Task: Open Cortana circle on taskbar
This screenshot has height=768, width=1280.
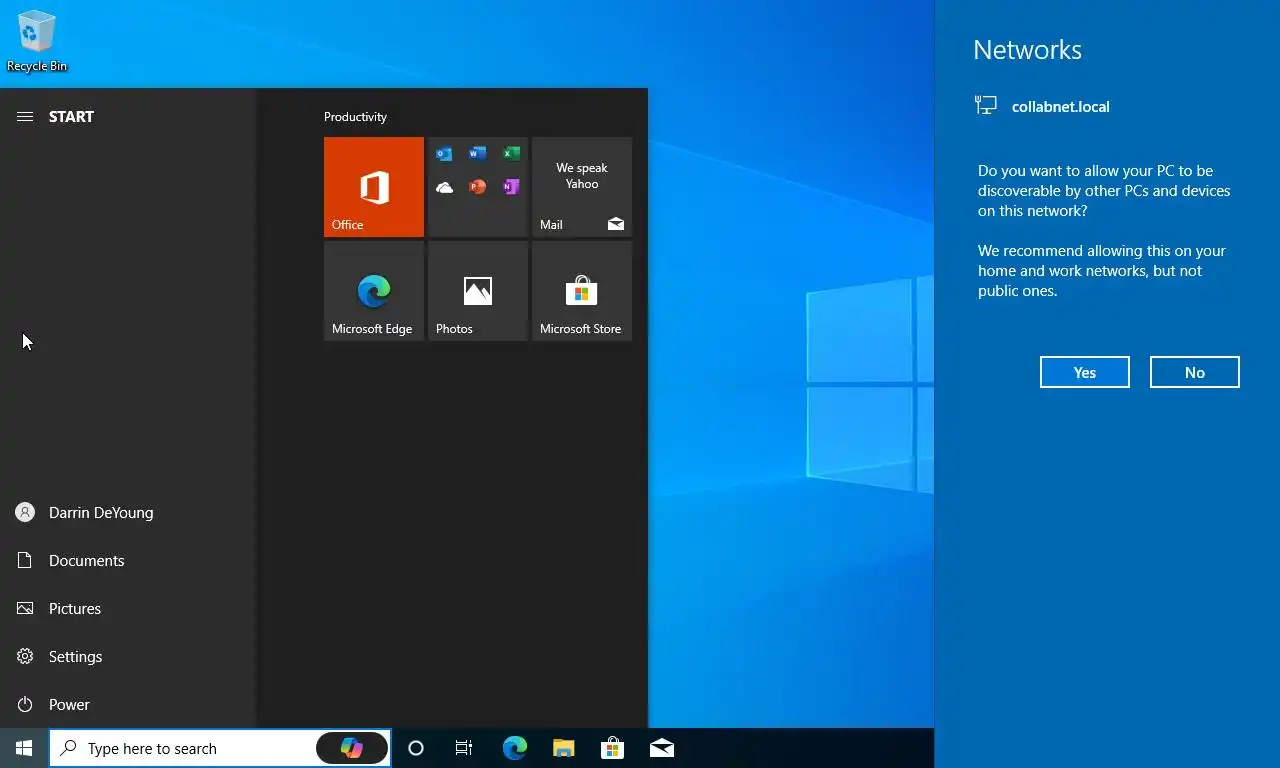Action: click(x=416, y=748)
